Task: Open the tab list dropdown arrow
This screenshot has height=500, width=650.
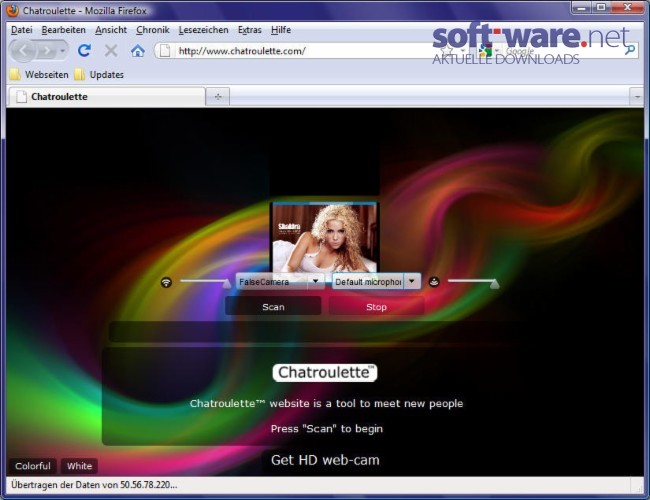Action: [637, 97]
